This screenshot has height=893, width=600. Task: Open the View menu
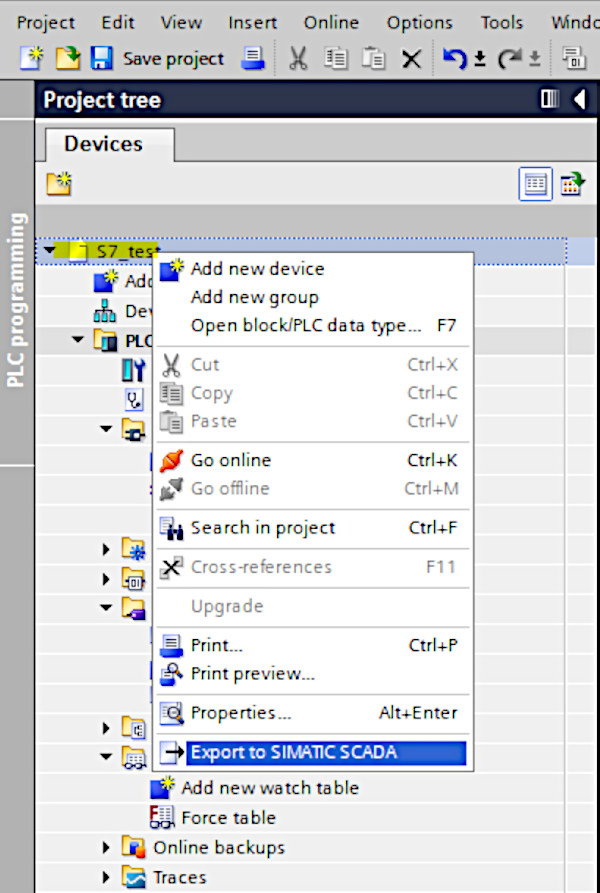coord(181,22)
